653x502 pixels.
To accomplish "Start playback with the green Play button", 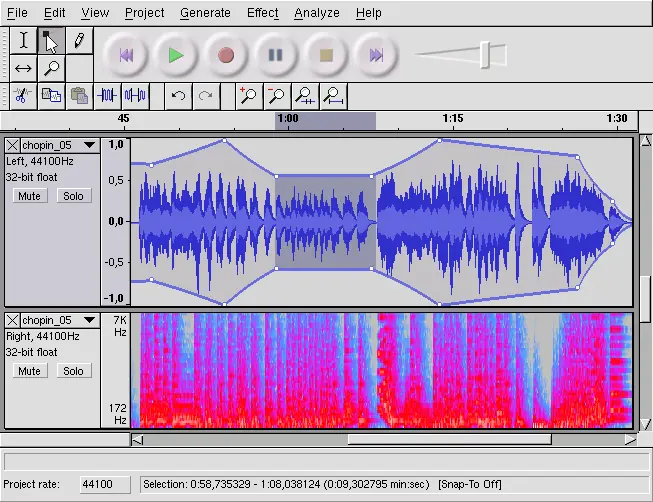I will click(175, 55).
